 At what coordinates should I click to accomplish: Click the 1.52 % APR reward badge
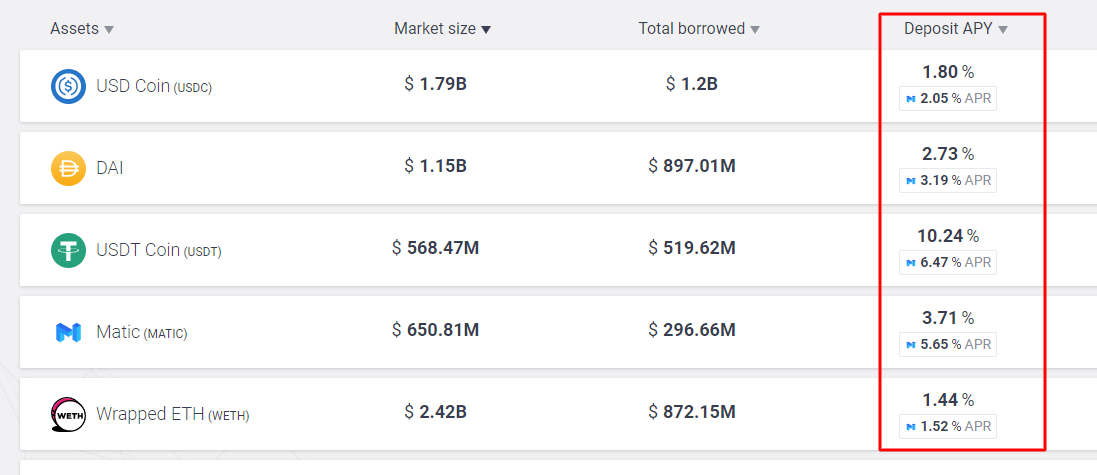tap(948, 427)
